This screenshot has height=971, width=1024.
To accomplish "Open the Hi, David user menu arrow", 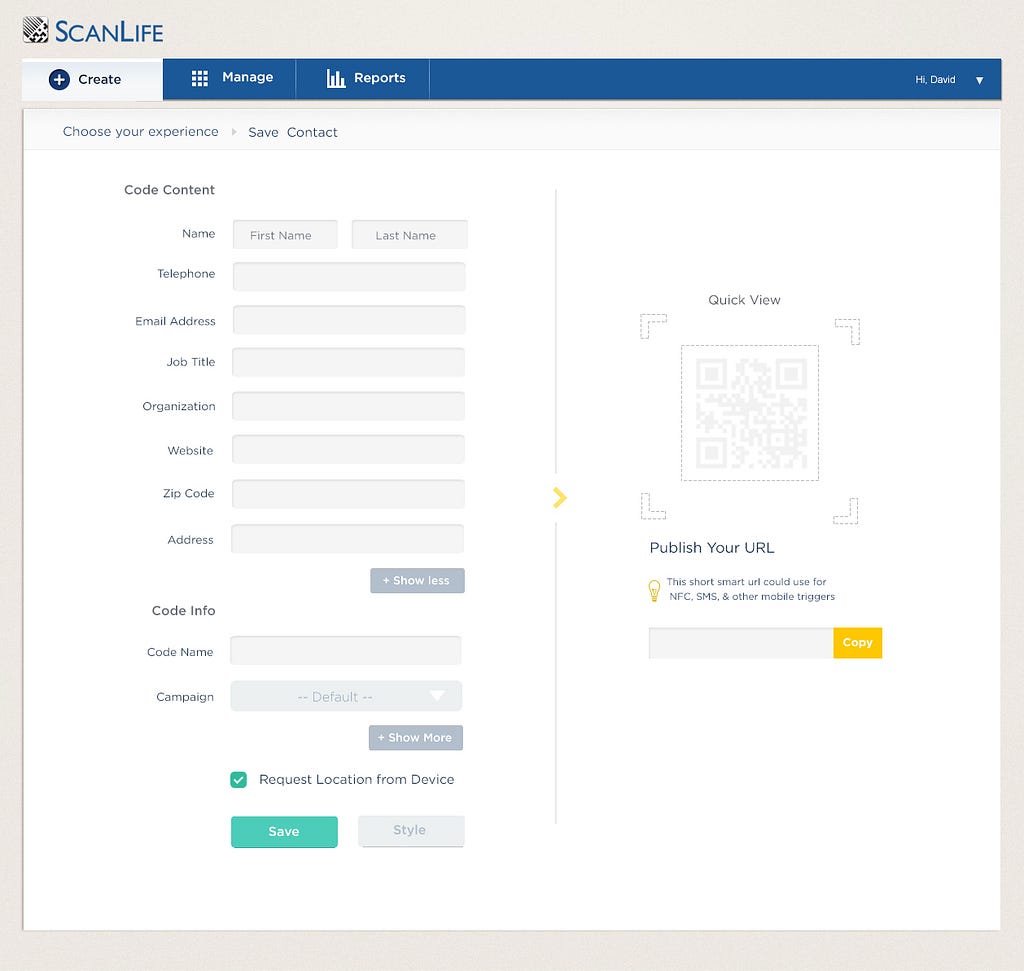I will click(x=980, y=80).
